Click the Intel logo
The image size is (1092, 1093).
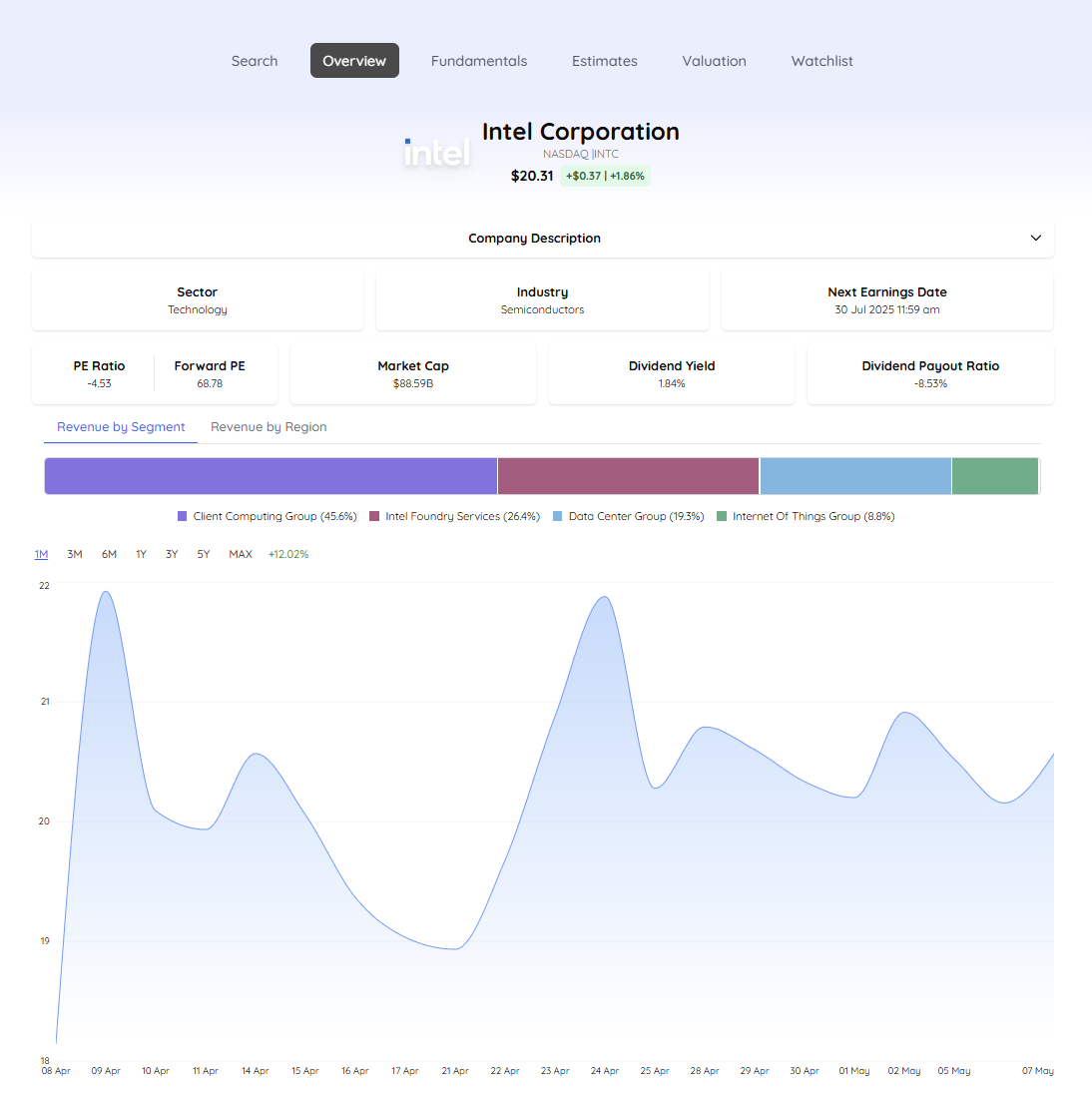[x=437, y=152]
